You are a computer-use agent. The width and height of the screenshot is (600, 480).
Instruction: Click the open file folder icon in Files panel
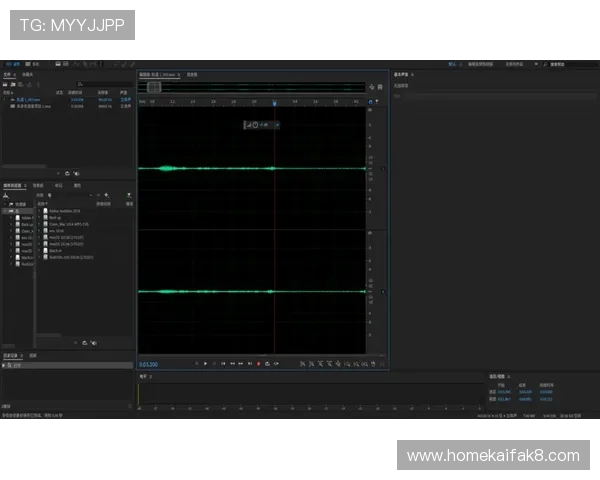[x=6, y=84]
